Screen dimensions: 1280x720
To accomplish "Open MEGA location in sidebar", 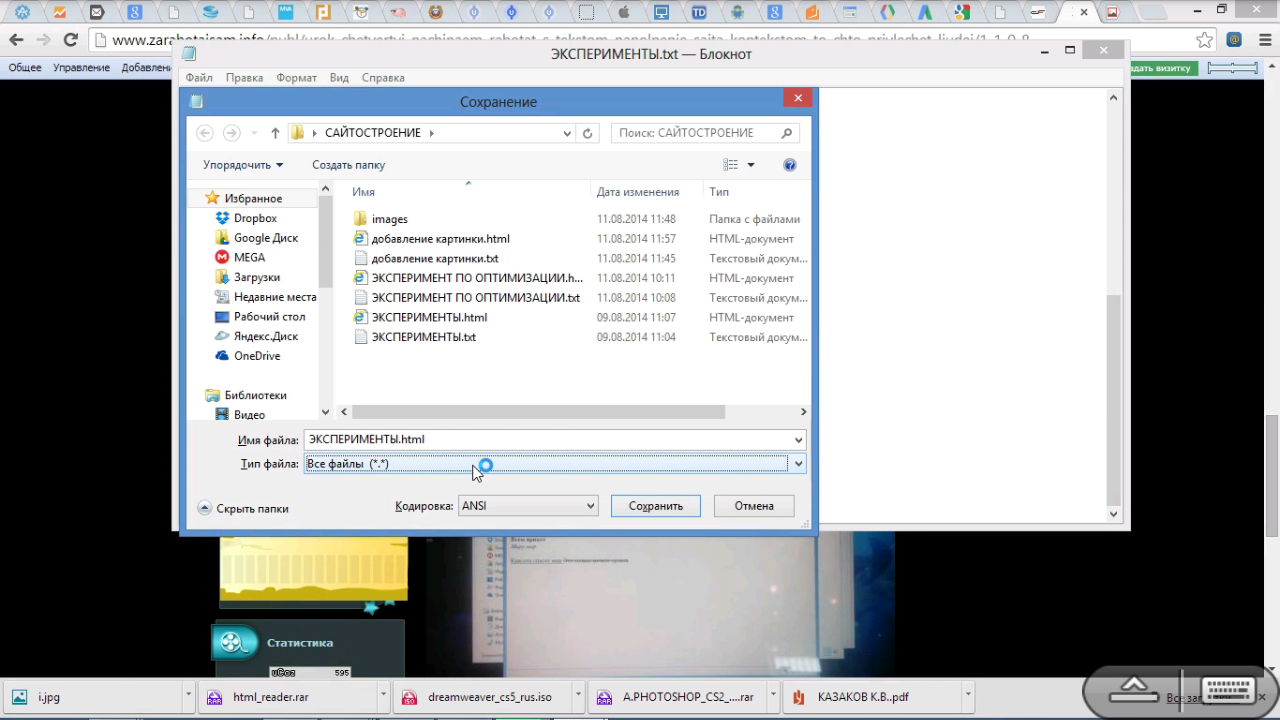I will (x=241, y=257).
